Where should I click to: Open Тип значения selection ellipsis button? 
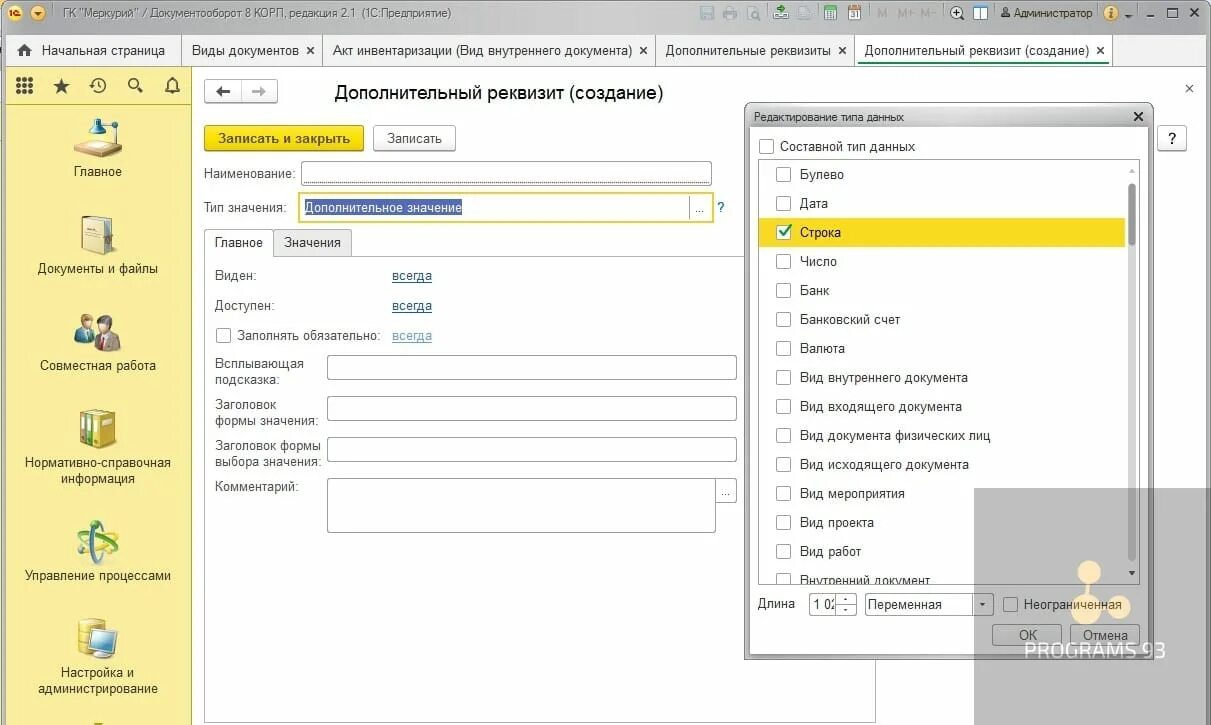tap(700, 208)
